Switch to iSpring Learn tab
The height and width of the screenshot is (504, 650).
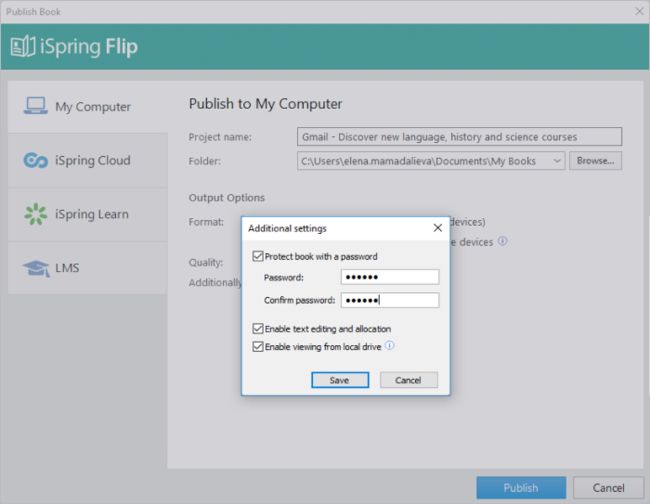87,214
